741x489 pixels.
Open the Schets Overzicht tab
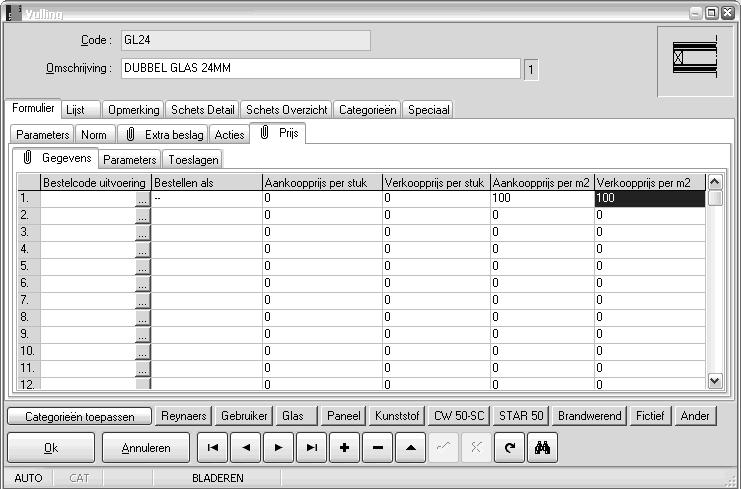click(286, 110)
